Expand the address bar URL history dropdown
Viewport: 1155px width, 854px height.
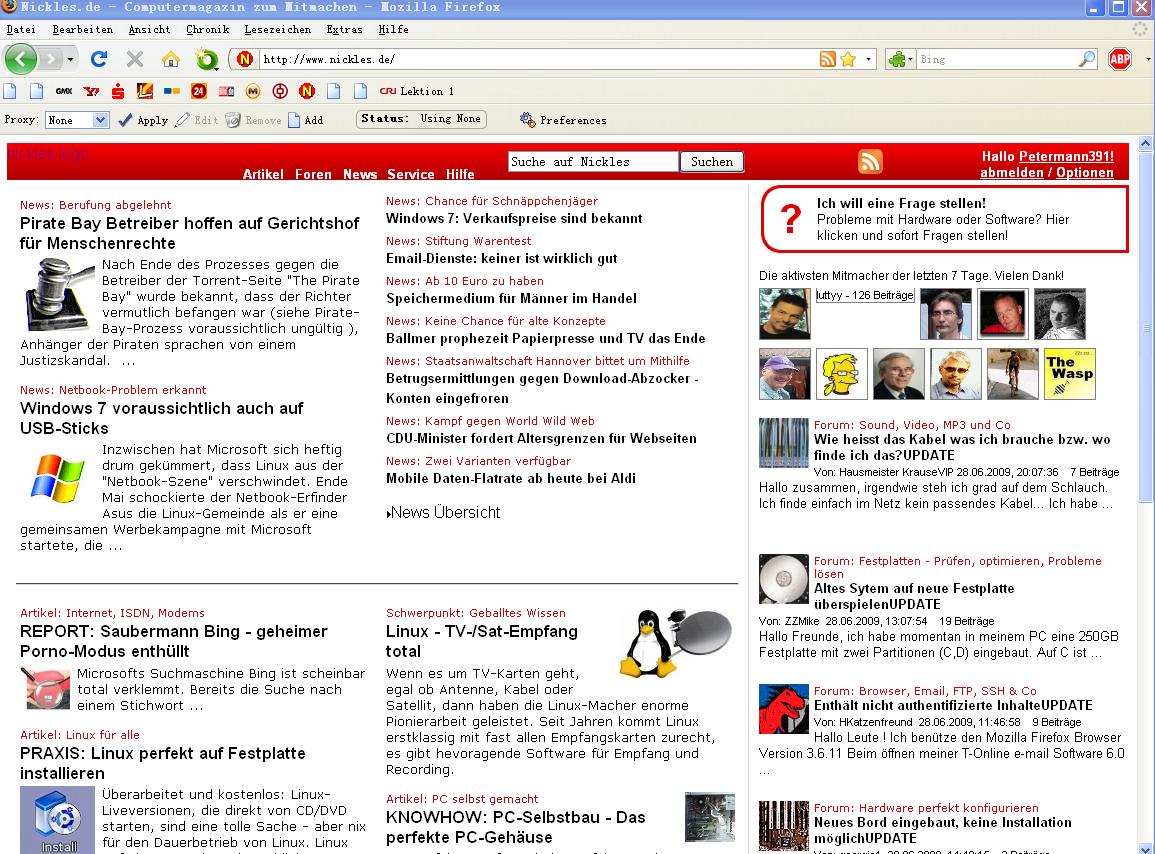868,59
